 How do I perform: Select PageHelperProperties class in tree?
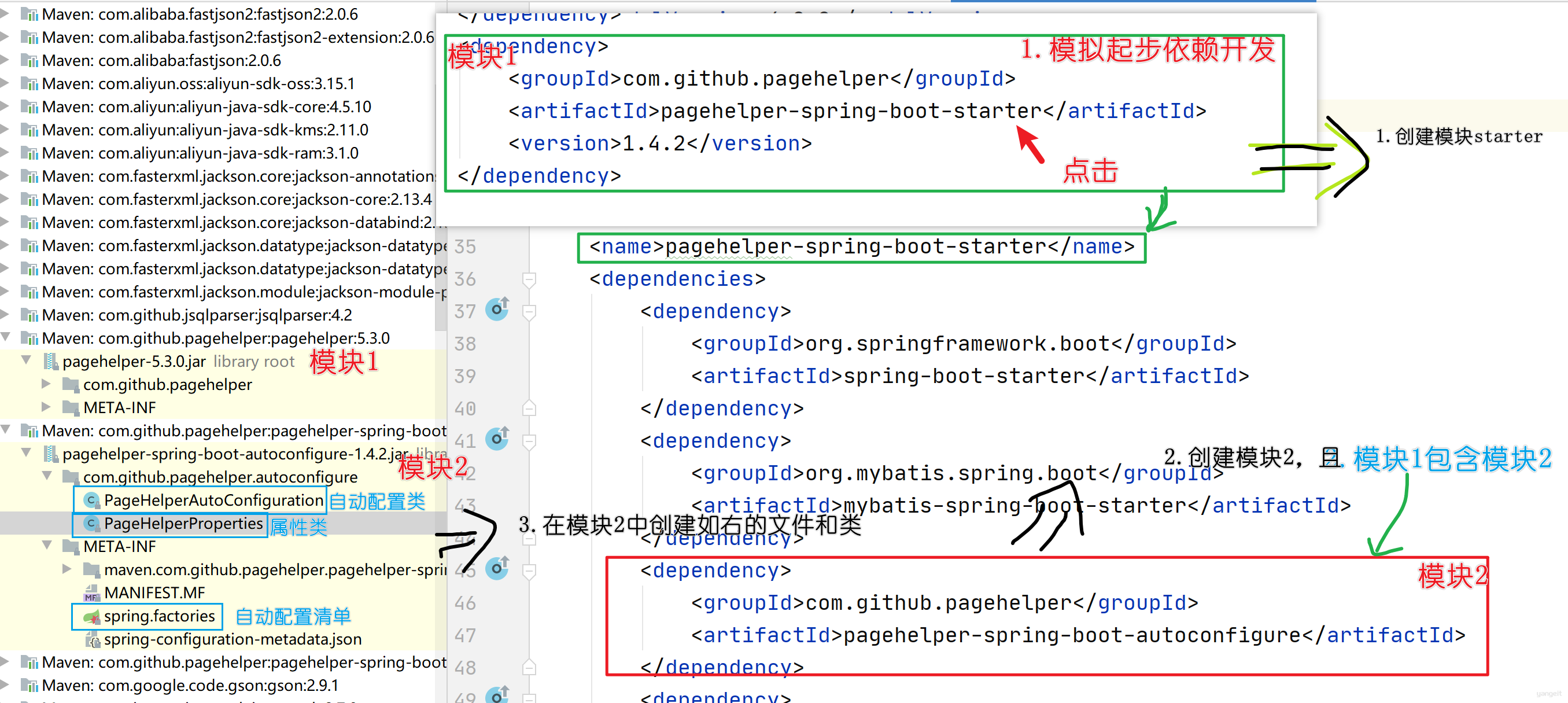click(183, 523)
